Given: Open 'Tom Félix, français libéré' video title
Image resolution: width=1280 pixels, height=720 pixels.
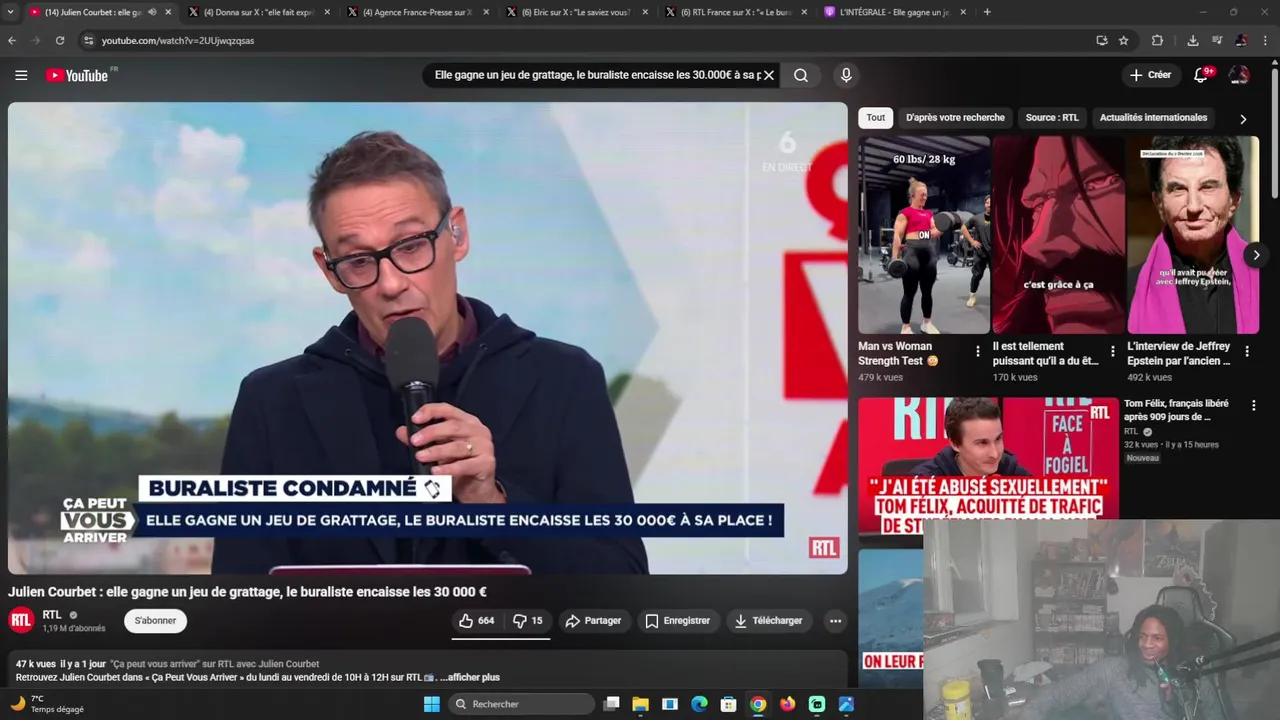Looking at the screenshot, I should (1176, 410).
